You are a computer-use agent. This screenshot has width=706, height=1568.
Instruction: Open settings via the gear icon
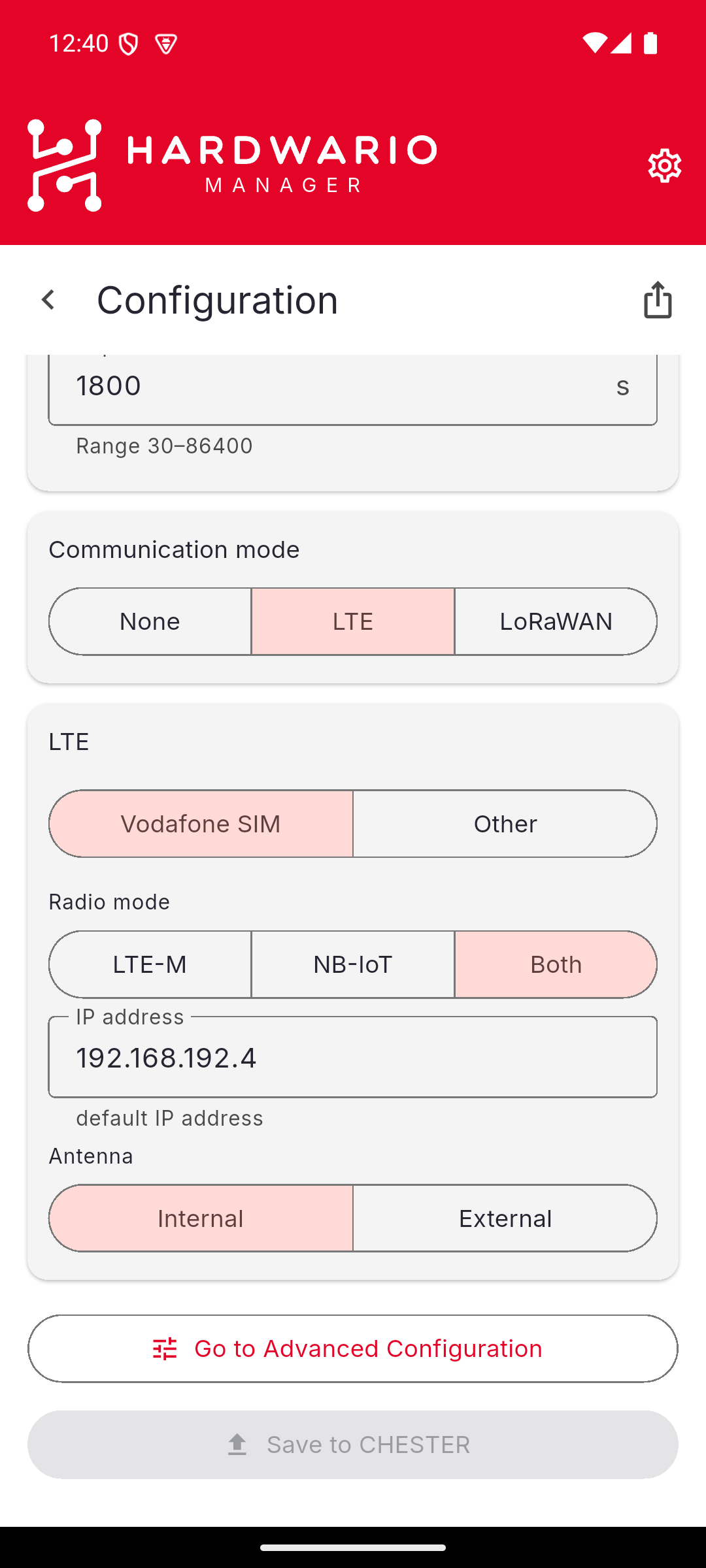click(665, 166)
